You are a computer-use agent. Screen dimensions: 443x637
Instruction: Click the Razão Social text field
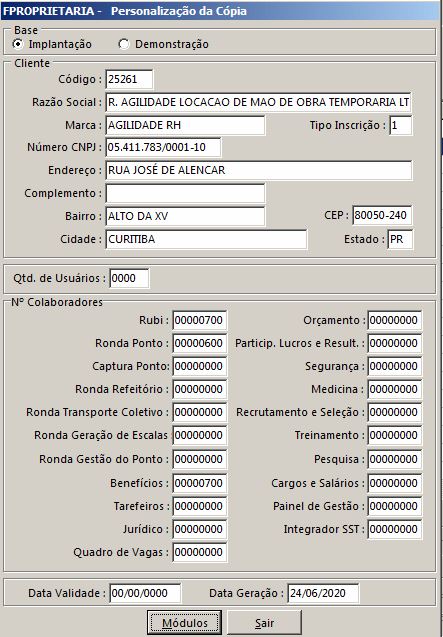(258, 102)
